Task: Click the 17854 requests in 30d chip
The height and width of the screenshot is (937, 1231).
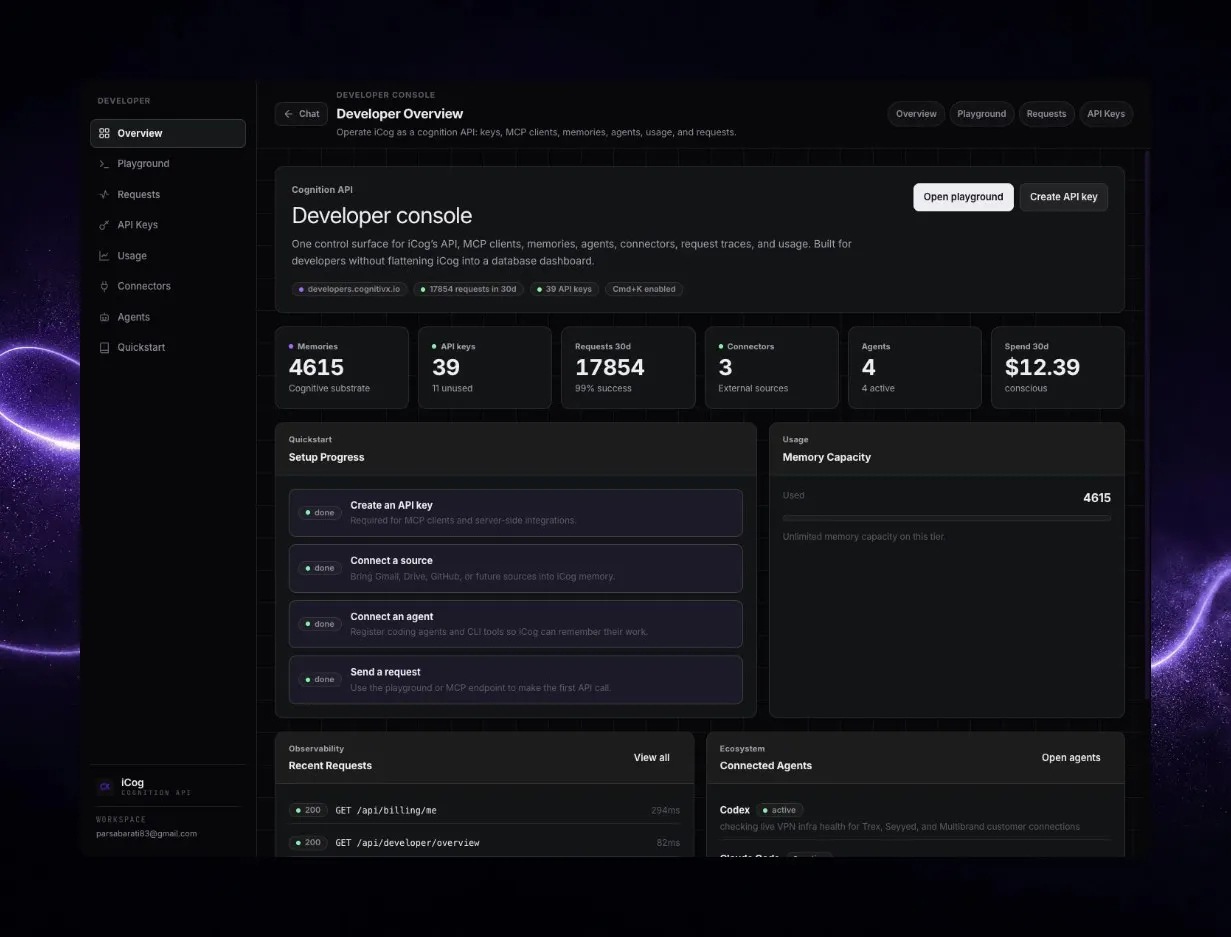Action: tap(469, 289)
